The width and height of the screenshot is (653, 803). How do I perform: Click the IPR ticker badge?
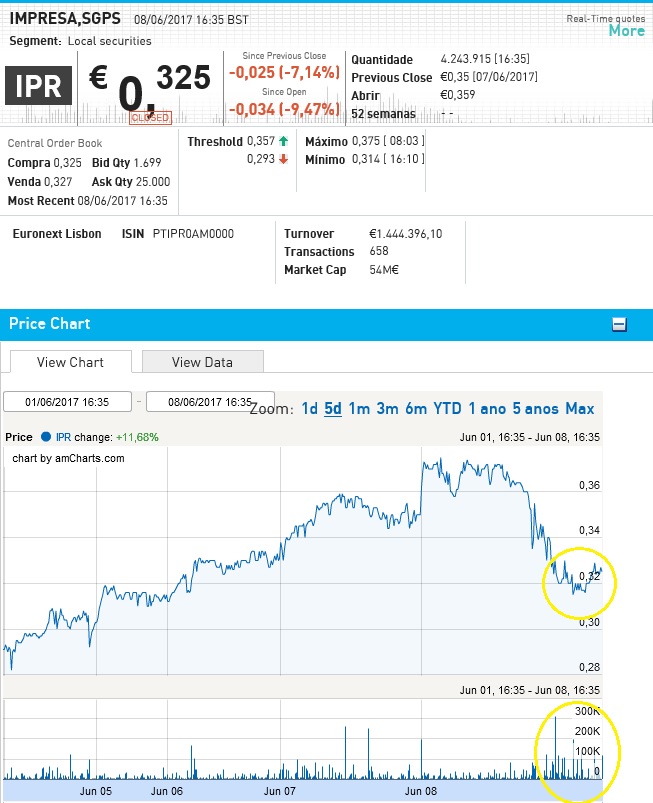38,86
